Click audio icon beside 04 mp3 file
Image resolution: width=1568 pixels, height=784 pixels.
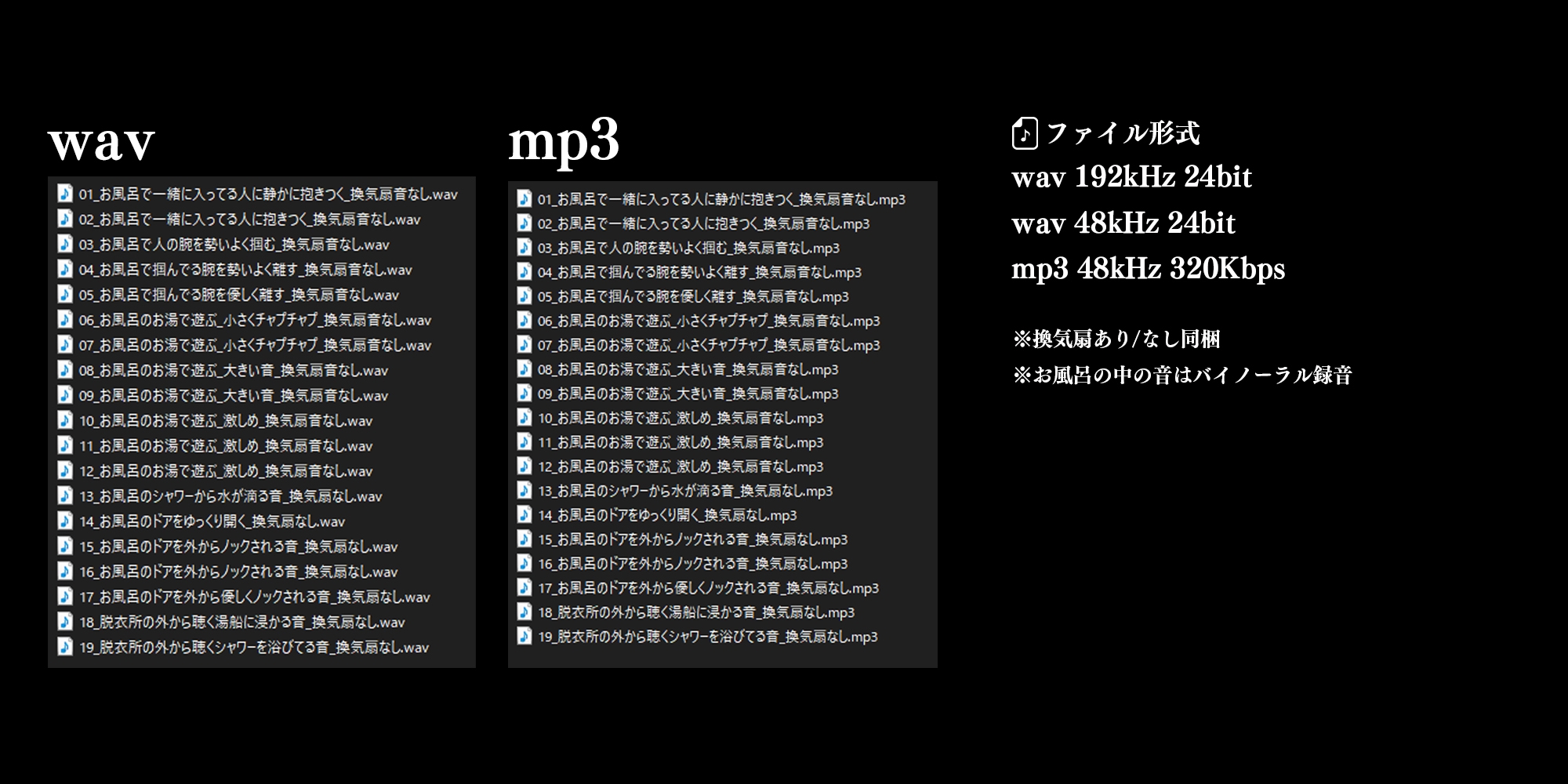pyautogui.click(x=524, y=272)
